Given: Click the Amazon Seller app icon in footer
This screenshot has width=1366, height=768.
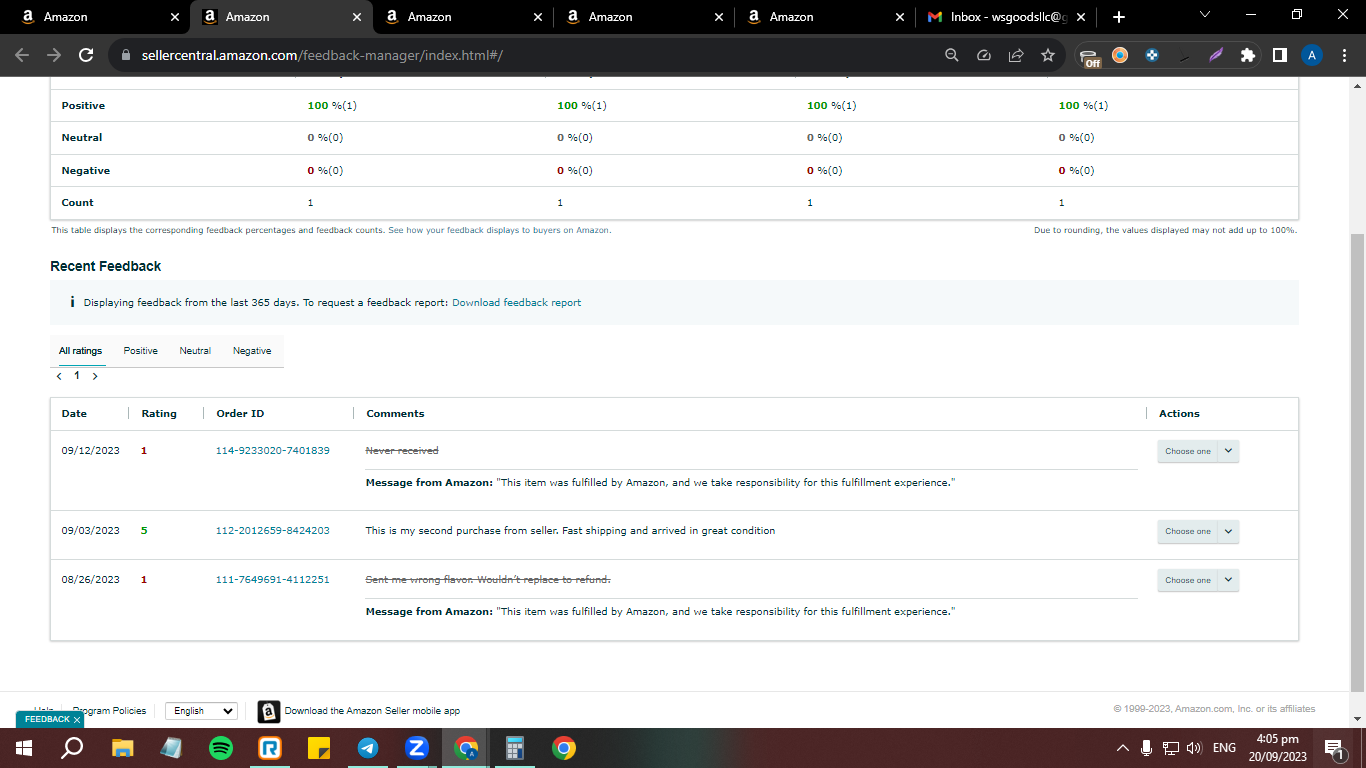Looking at the screenshot, I should [x=269, y=711].
